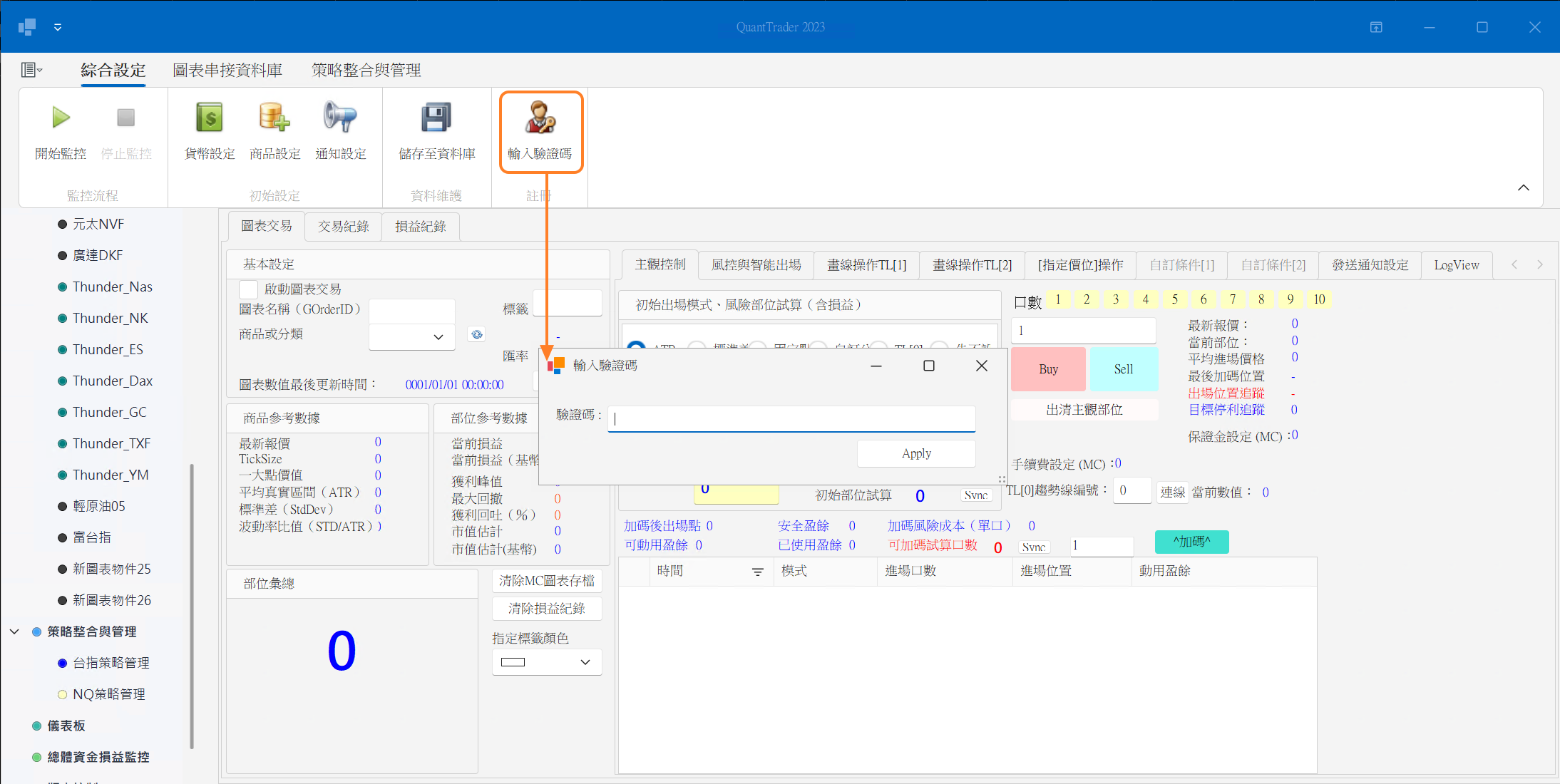Open the 指定標籤顏色 color picker
The height and width of the screenshot is (784, 1560).
click(545, 661)
